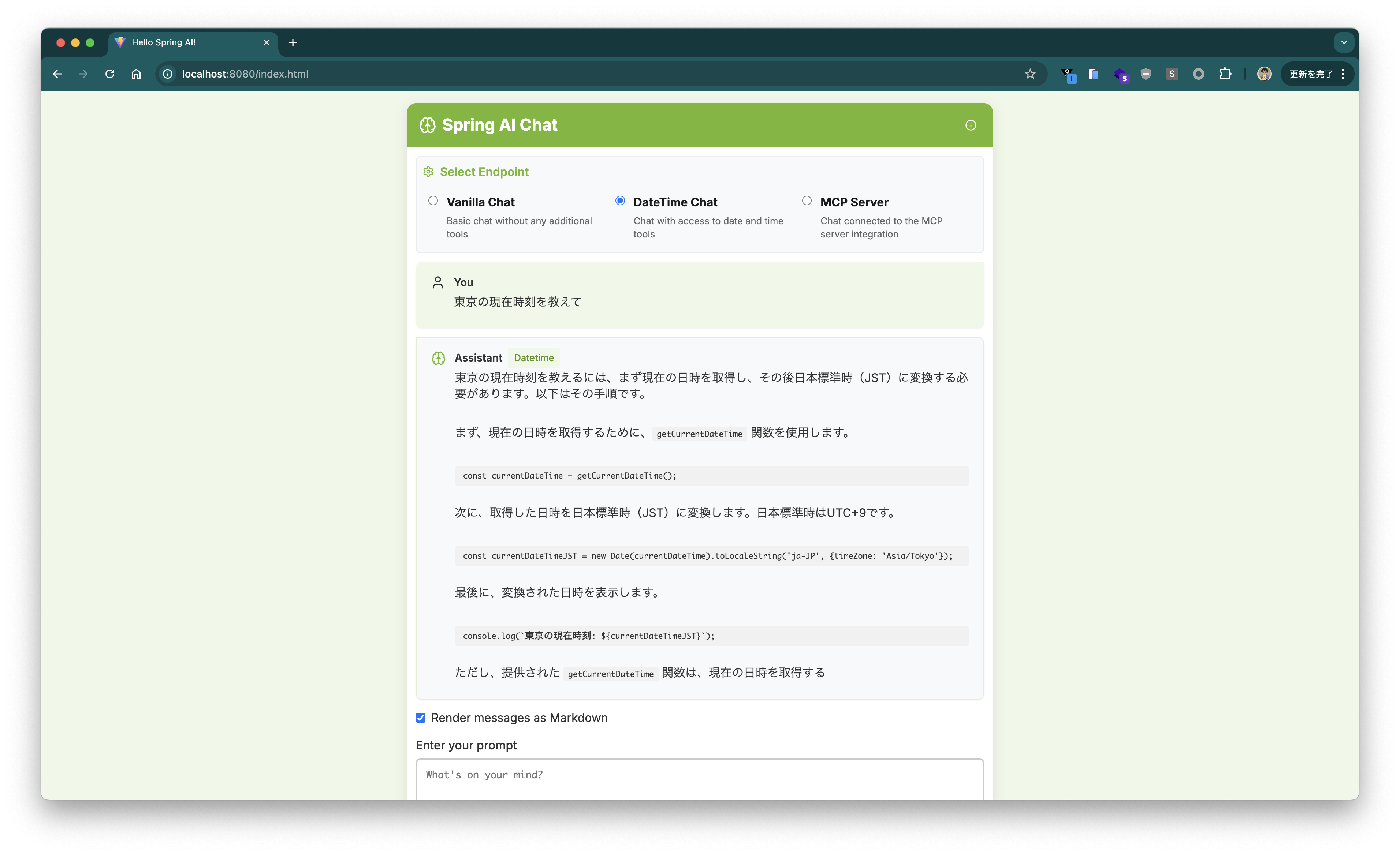Image resolution: width=1400 pixels, height=854 pixels.
Task: Open a new browser tab
Action: 293,42
